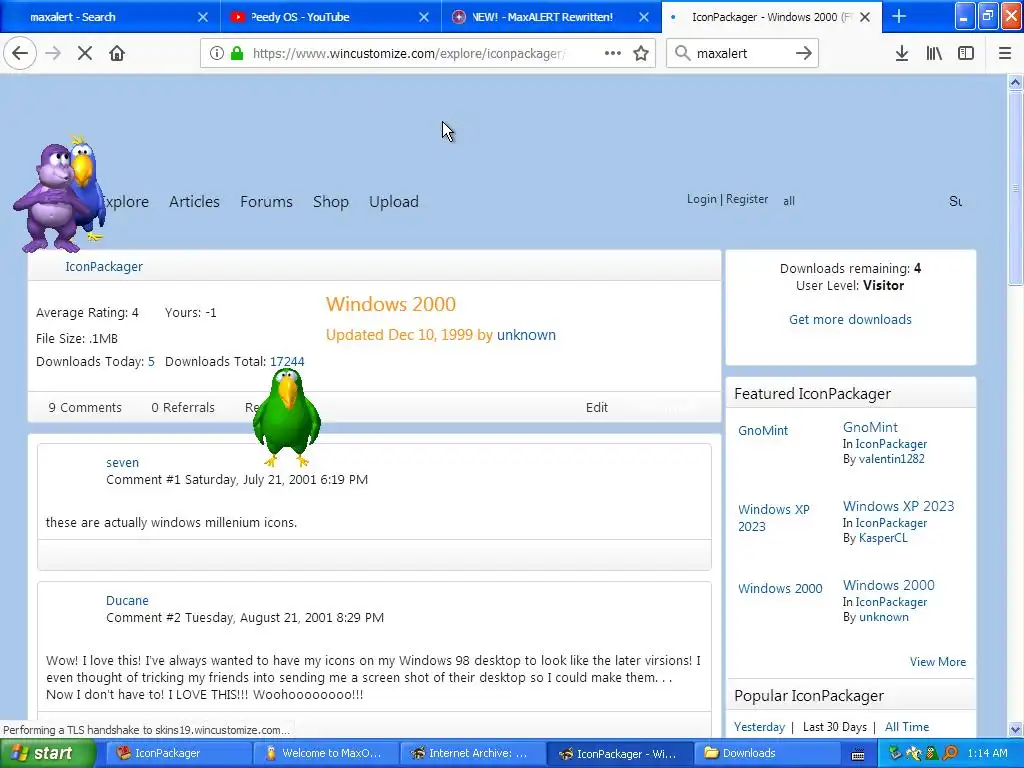Filter popular by All Time
Viewport: 1024px width, 768px height.
click(x=906, y=727)
